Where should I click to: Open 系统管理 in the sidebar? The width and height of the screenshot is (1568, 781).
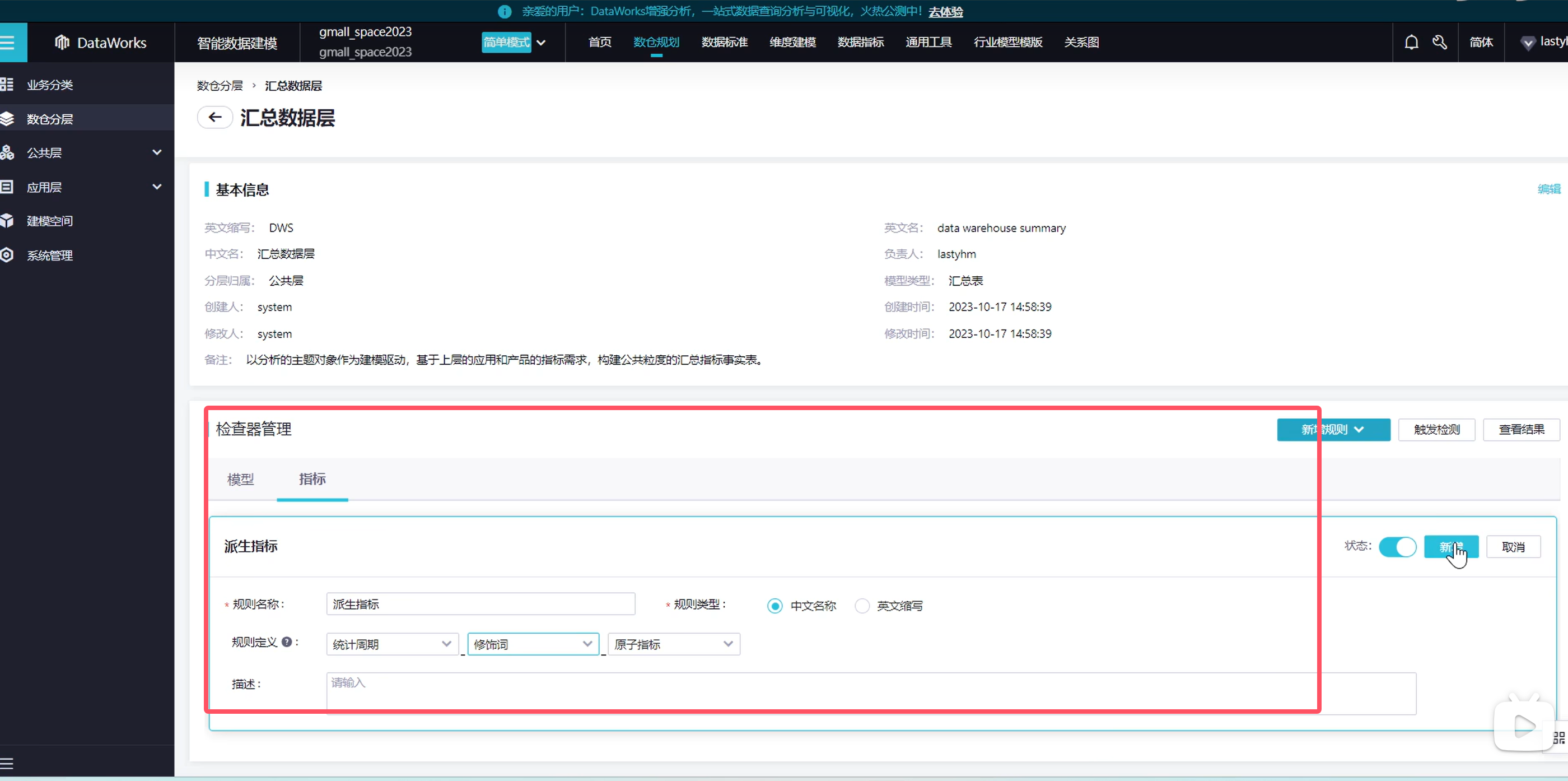(50, 255)
